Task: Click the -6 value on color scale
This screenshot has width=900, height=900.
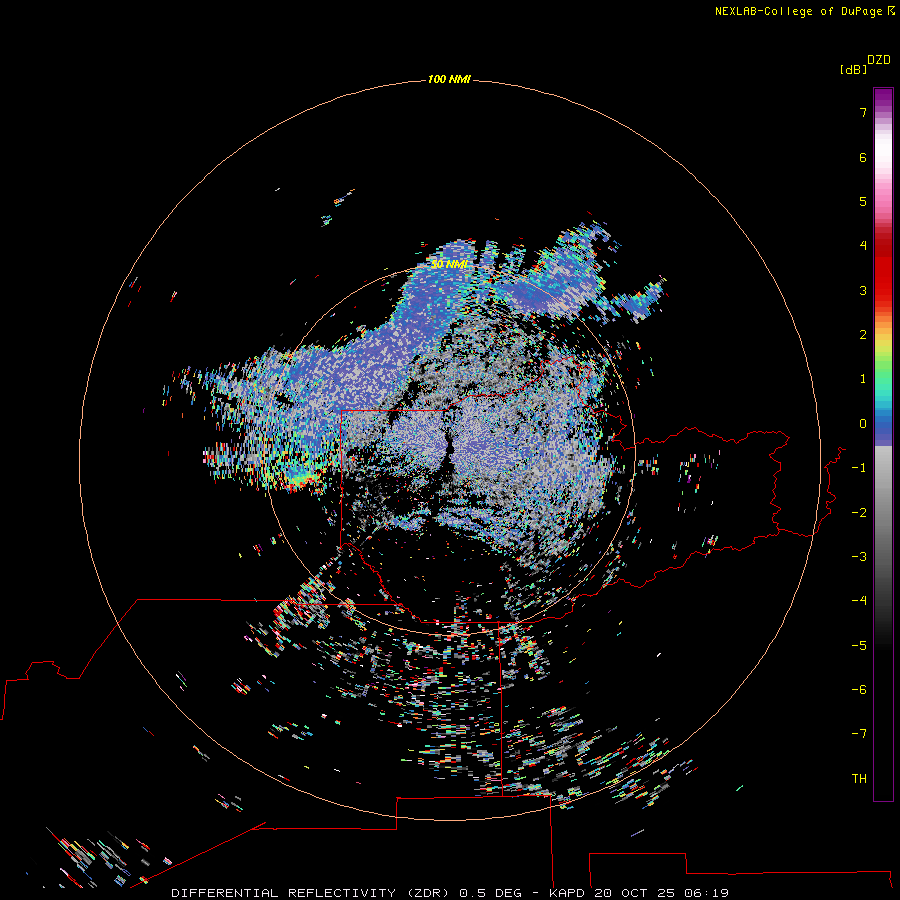Action: (859, 690)
